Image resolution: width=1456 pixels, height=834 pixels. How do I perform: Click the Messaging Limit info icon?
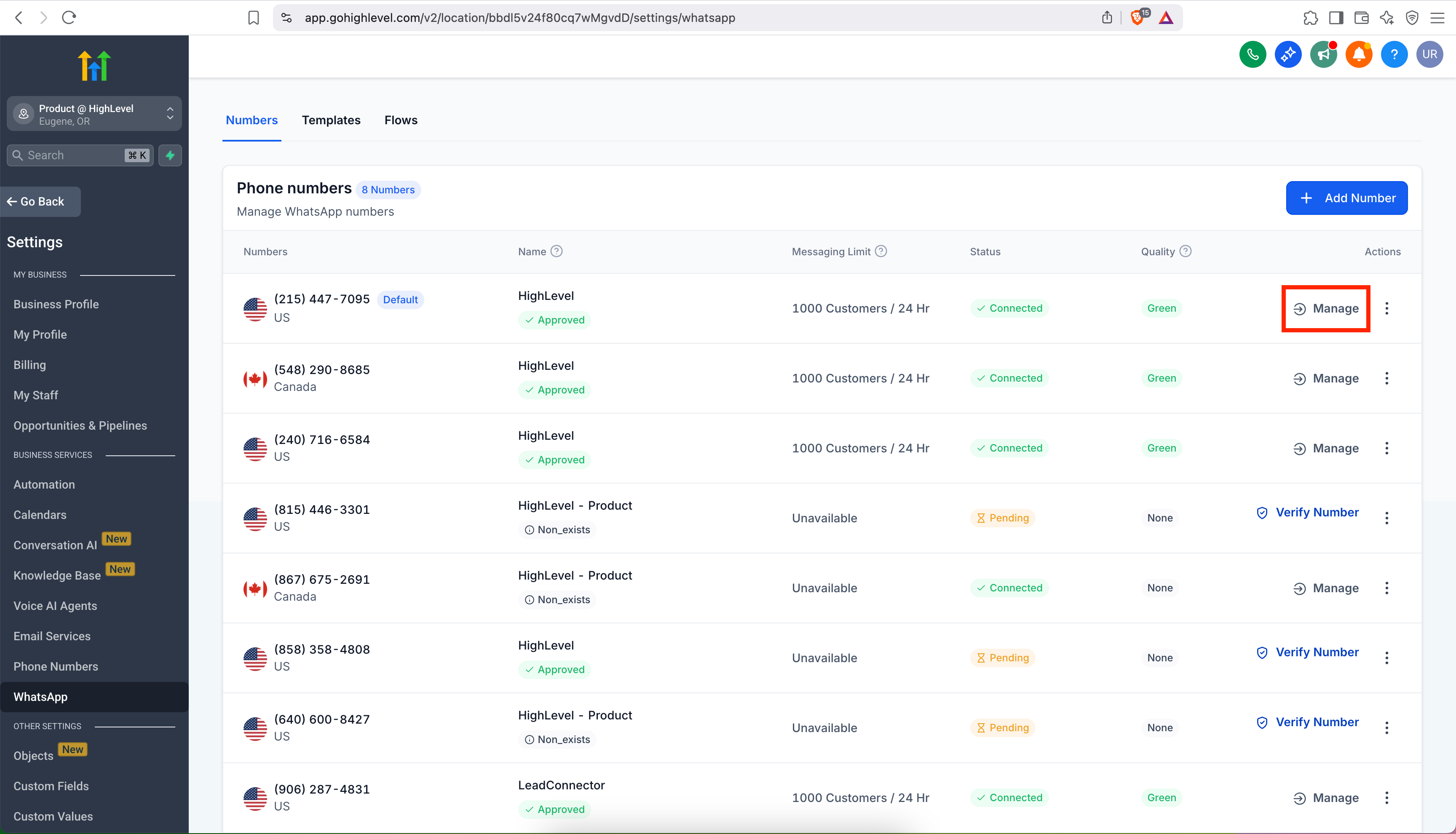point(881,251)
